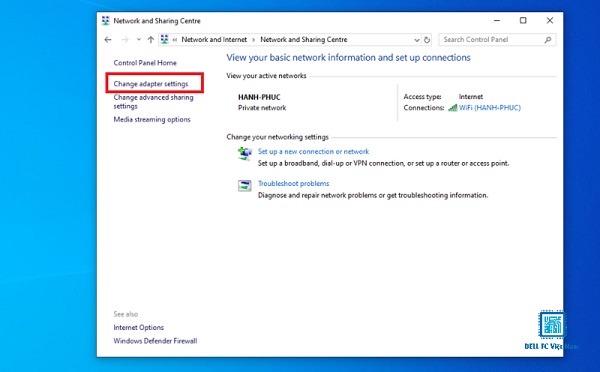Click the Troubleshoot problems icon
Viewport: 600px width, 372px height.
click(x=245, y=186)
